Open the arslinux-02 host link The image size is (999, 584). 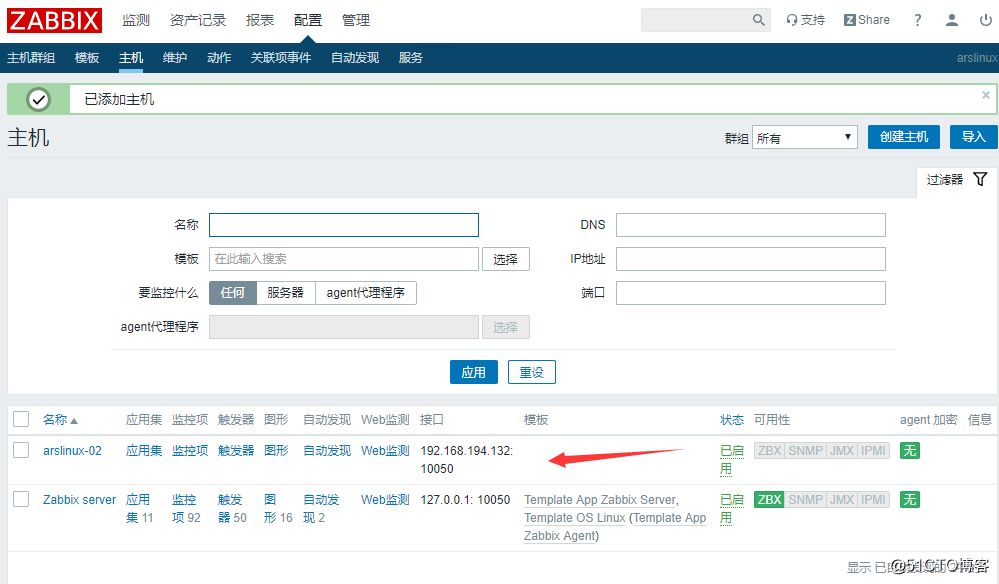pyautogui.click(x=72, y=451)
